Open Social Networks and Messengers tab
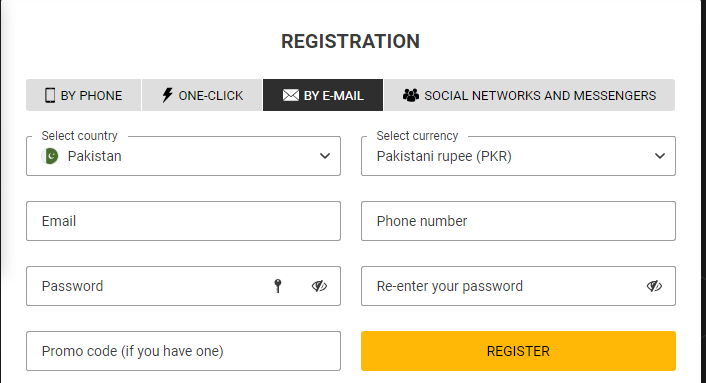 click(x=530, y=95)
